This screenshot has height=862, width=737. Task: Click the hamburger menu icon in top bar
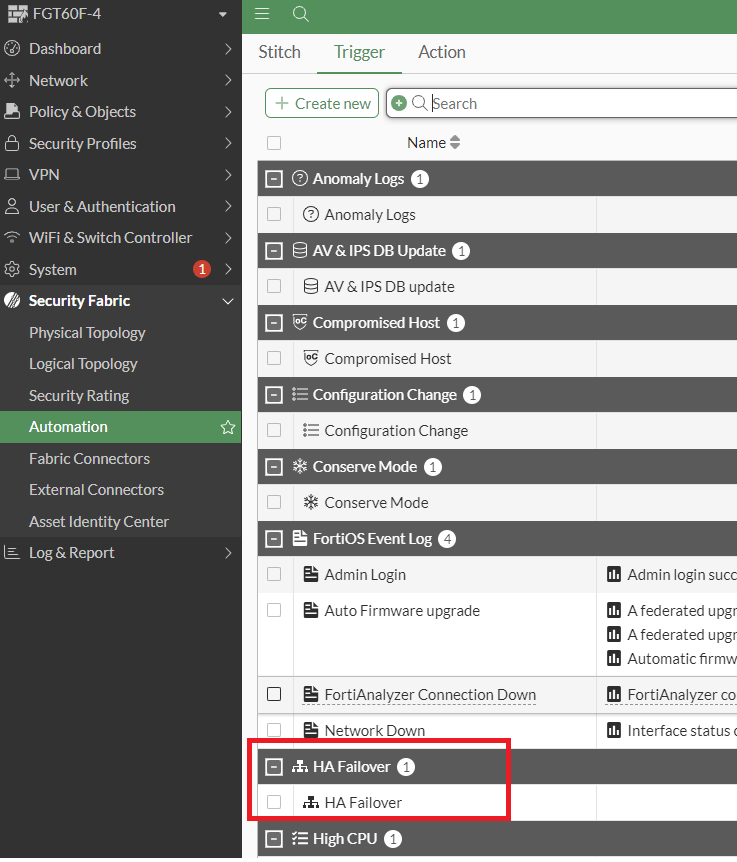coord(262,14)
